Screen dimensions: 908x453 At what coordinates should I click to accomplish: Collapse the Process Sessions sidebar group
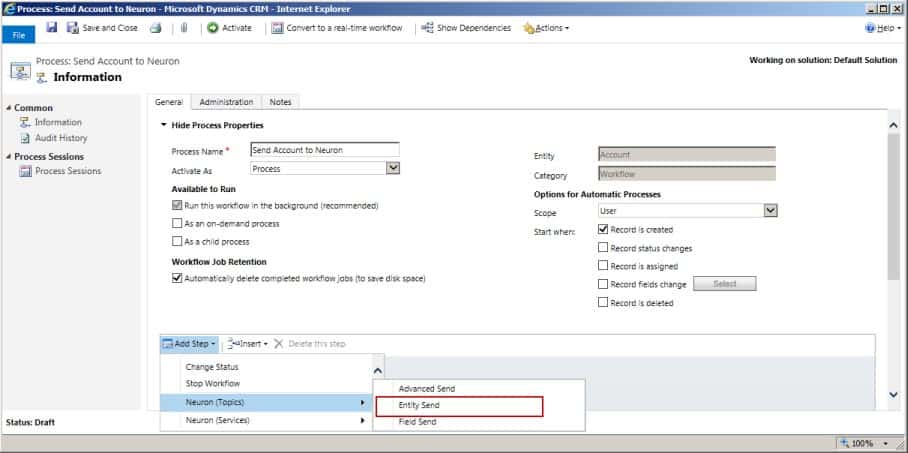(9, 156)
